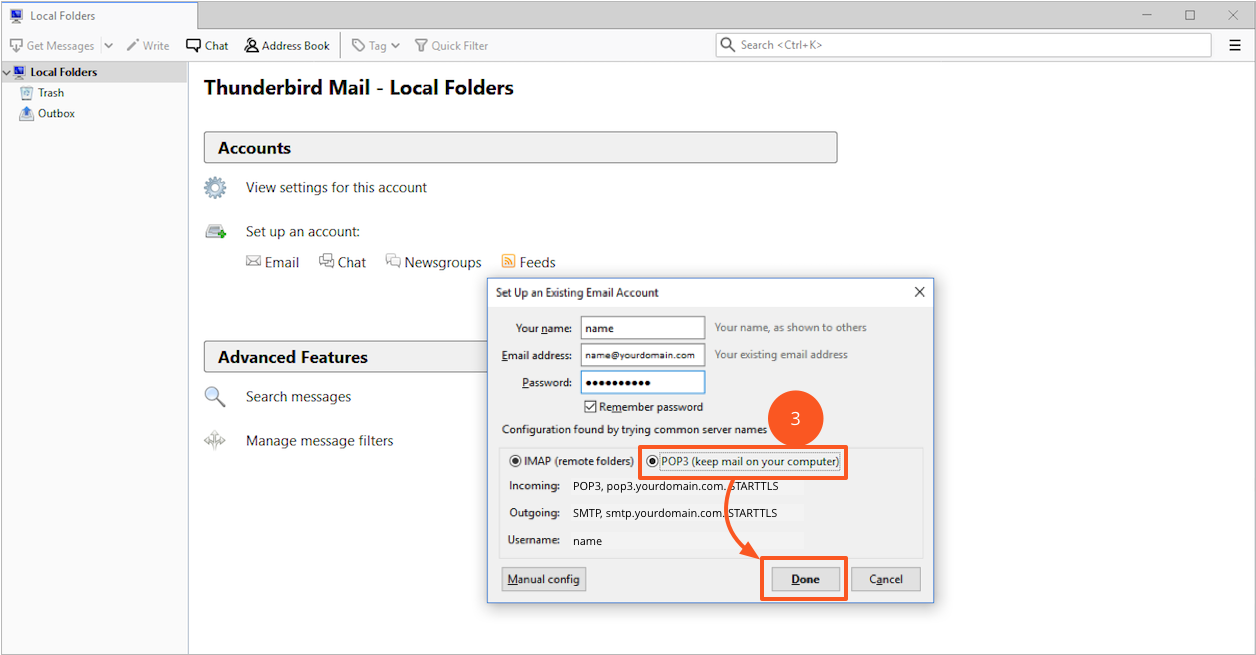Click the 'Set up an account:' label

tap(303, 232)
